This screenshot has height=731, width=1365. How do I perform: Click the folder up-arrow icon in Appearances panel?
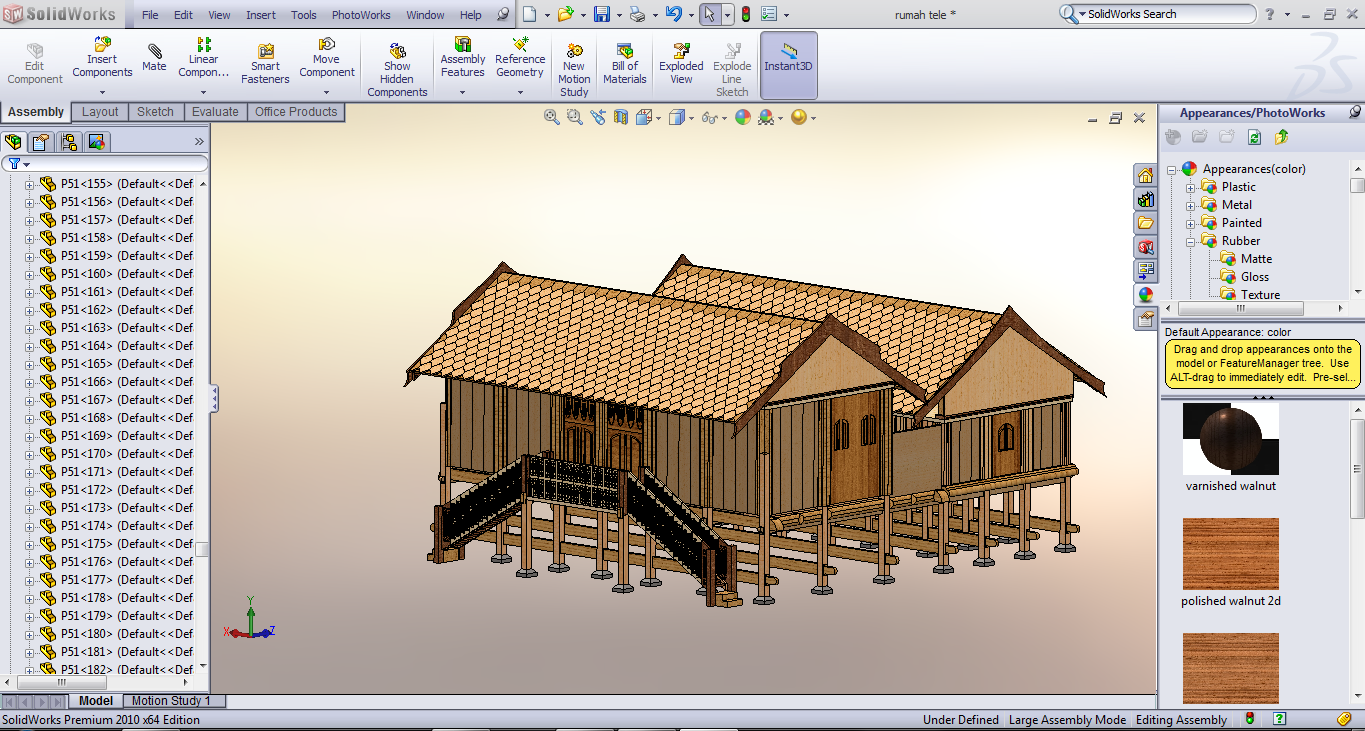(x=1282, y=137)
